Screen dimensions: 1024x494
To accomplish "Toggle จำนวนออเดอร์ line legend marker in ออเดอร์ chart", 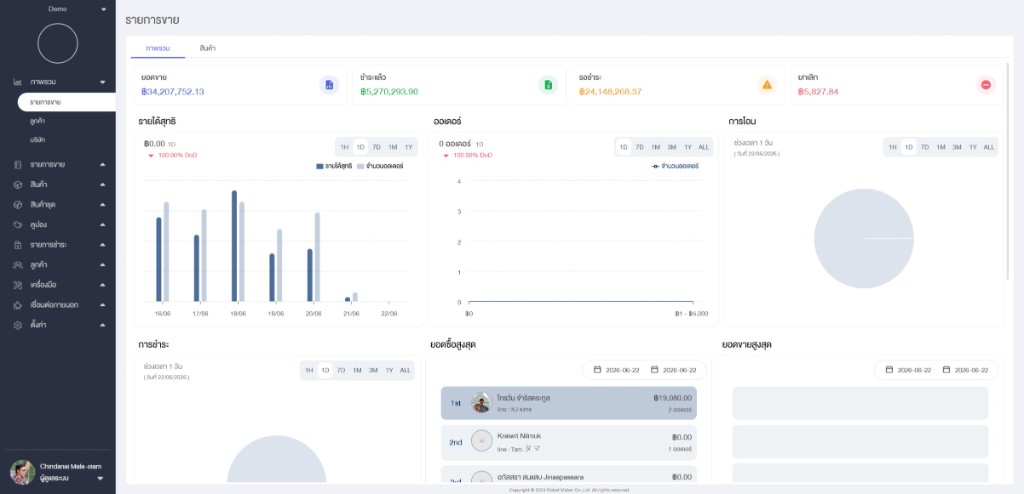I will pyautogui.click(x=656, y=167).
